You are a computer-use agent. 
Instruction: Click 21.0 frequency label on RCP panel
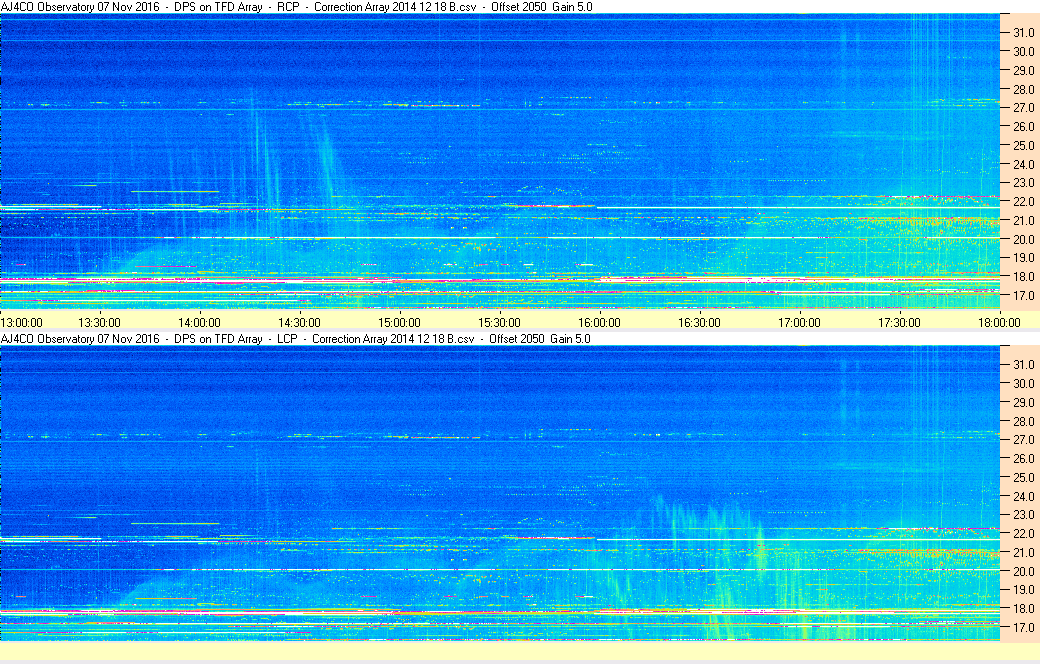[1023, 221]
